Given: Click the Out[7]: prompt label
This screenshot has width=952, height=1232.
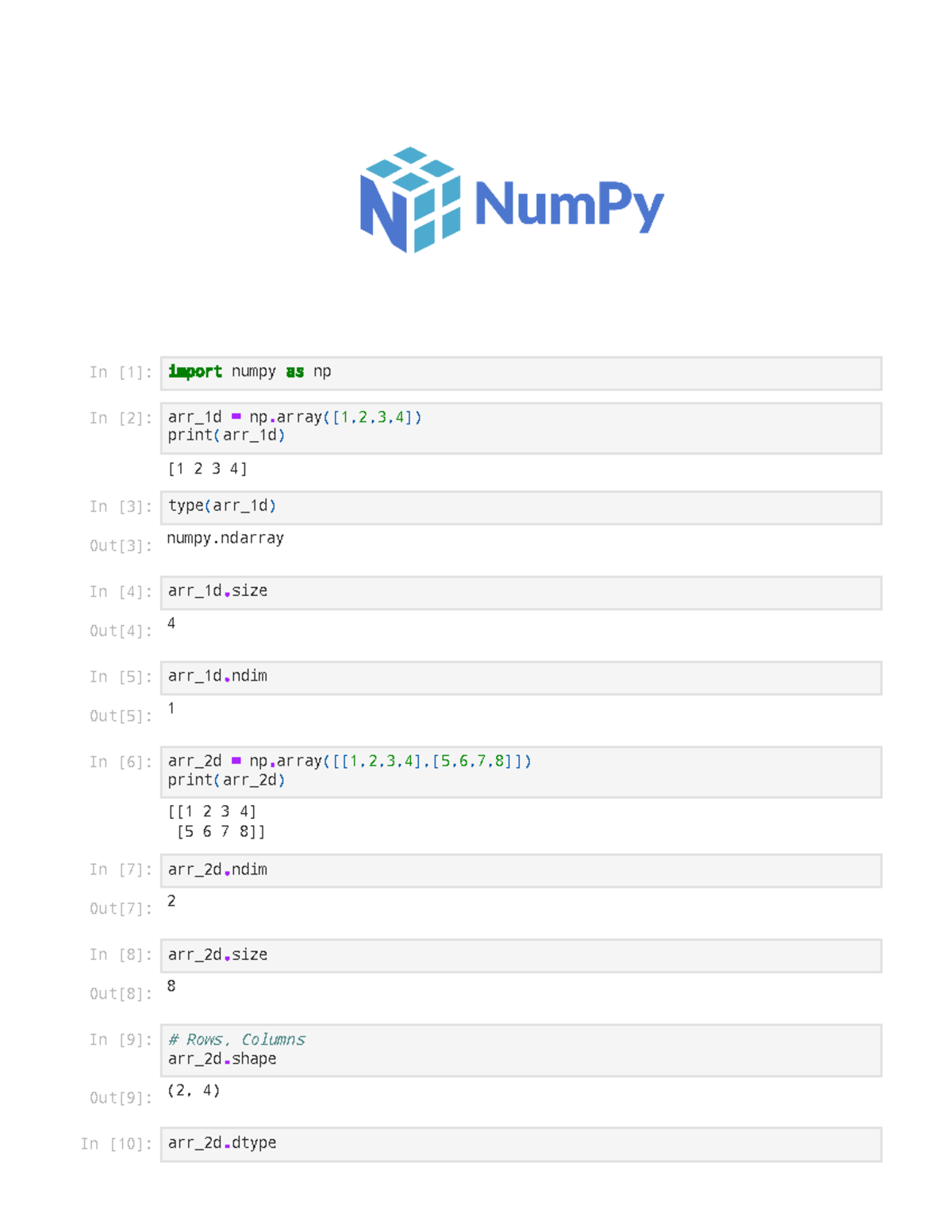Looking at the screenshot, I should pyautogui.click(x=121, y=908).
